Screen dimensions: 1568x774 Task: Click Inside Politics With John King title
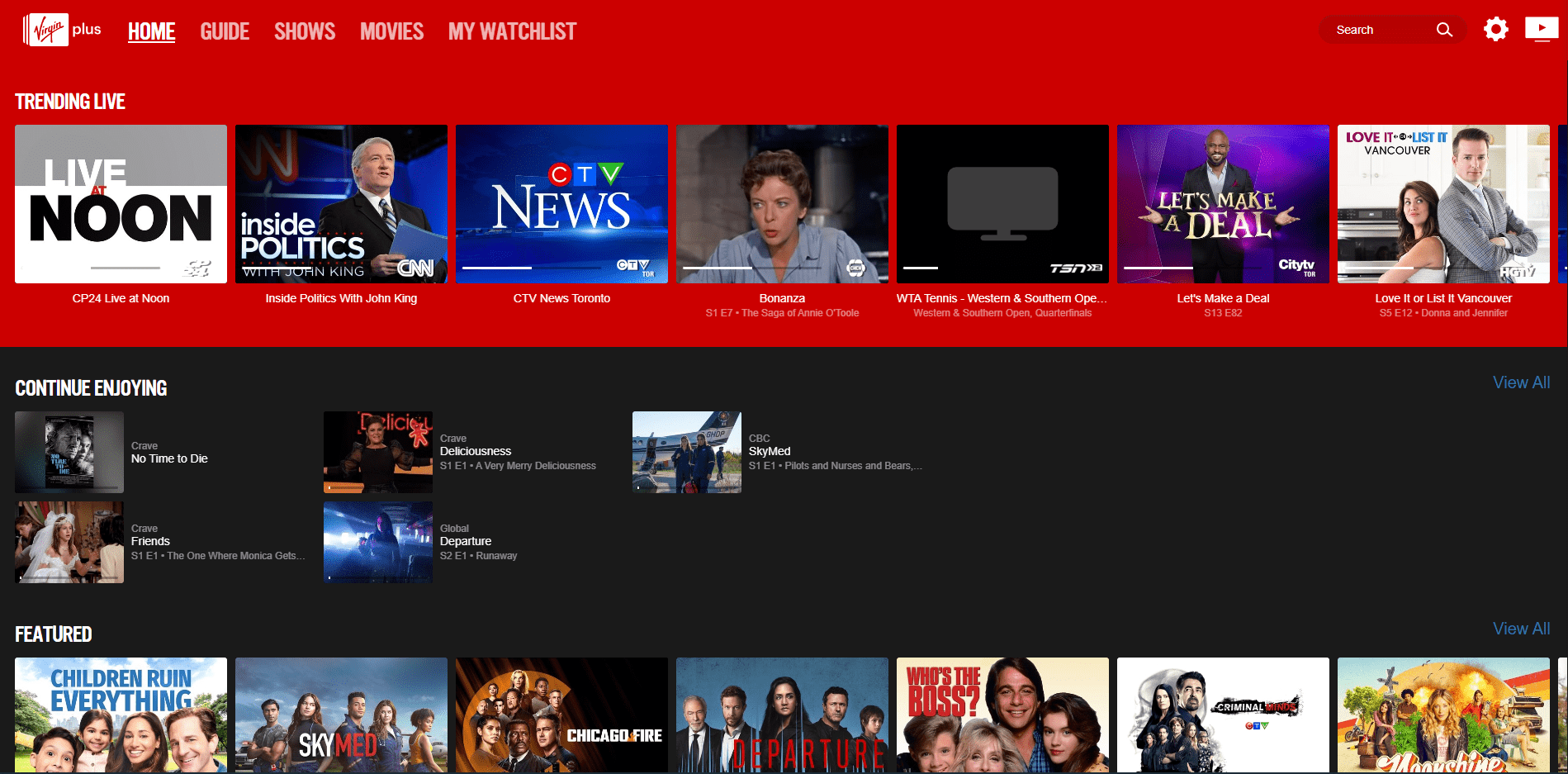(x=341, y=298)
